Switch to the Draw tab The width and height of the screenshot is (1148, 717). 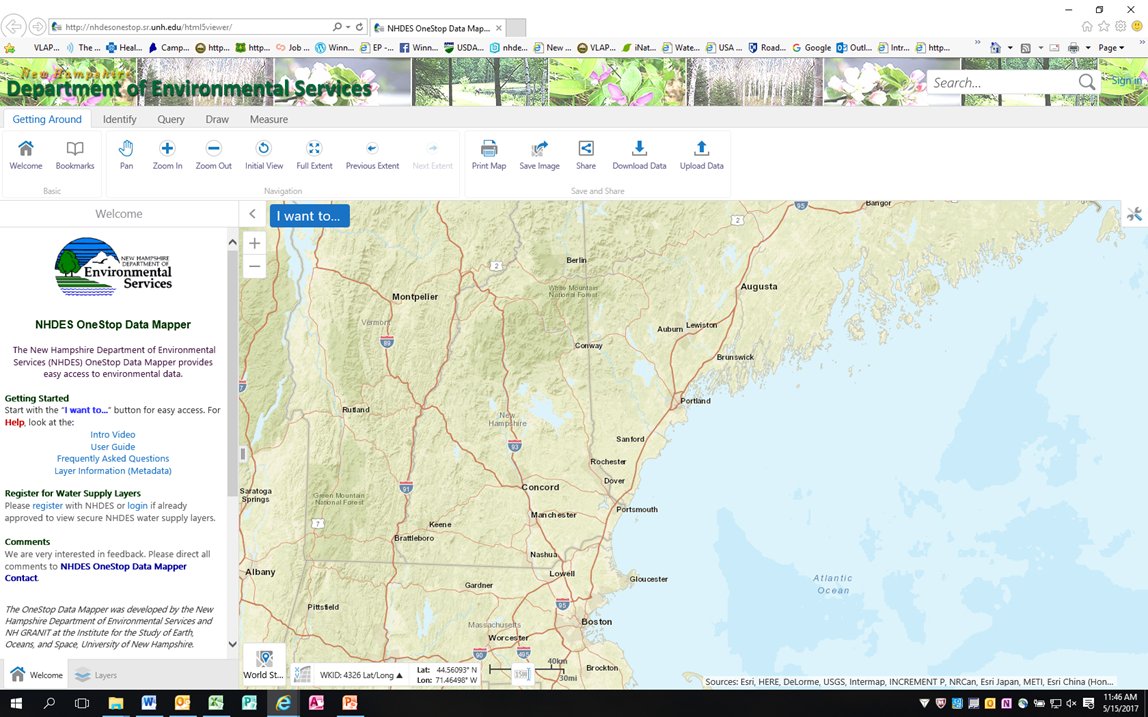217,119
